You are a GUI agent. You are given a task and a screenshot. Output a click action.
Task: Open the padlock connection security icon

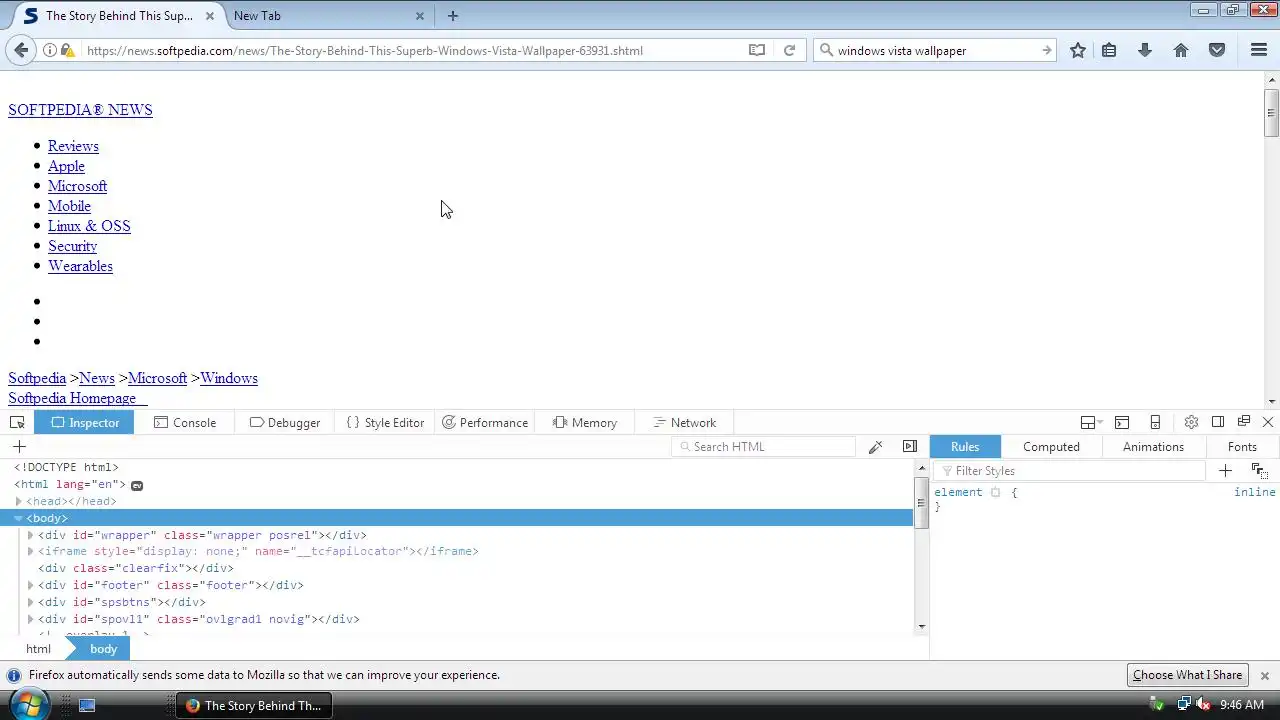coord(66,50)
